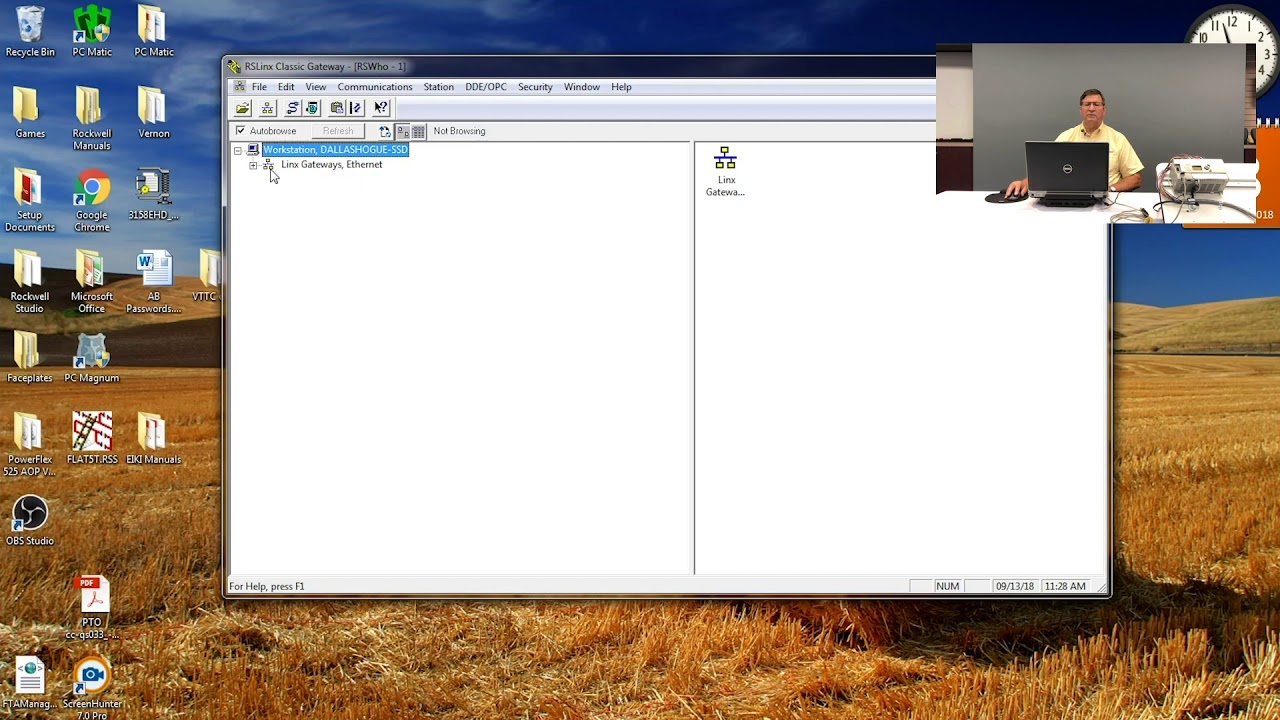This screenshot has height=720, width=1280.
Task: Select the PC Magnum desktop icon
Action: point(92,358)
